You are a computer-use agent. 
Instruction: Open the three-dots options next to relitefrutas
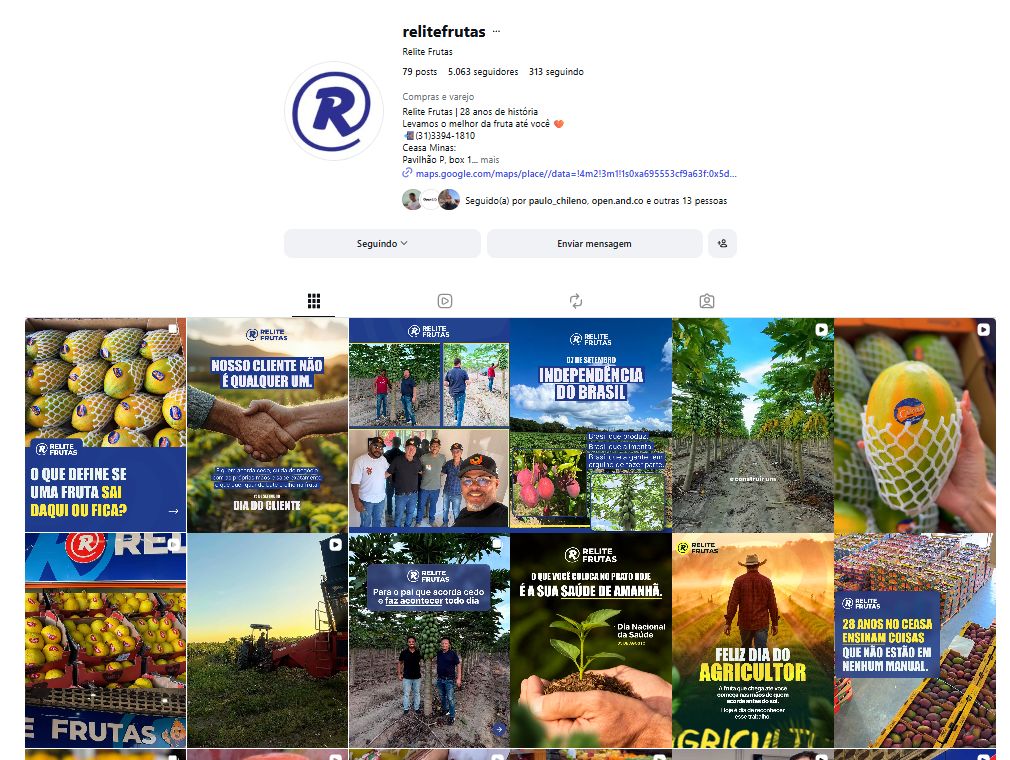tap(496, 32)
